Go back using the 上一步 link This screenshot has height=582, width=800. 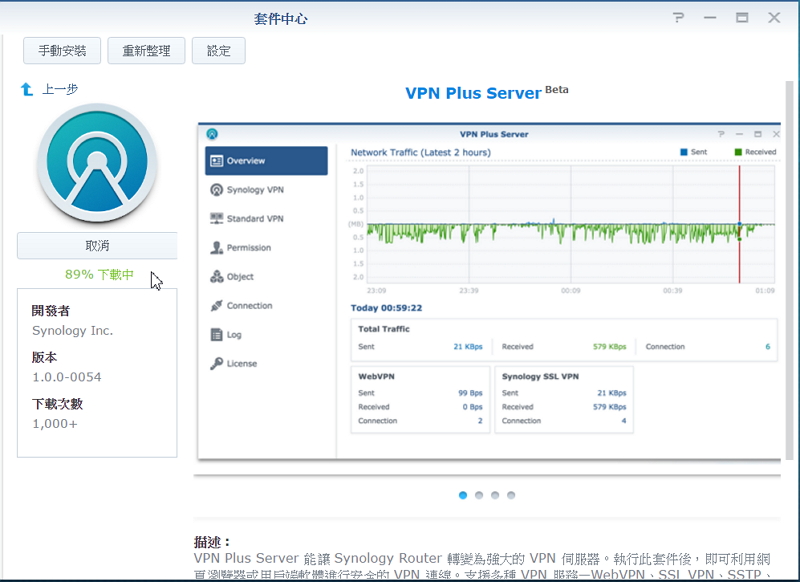pos(60,89)
